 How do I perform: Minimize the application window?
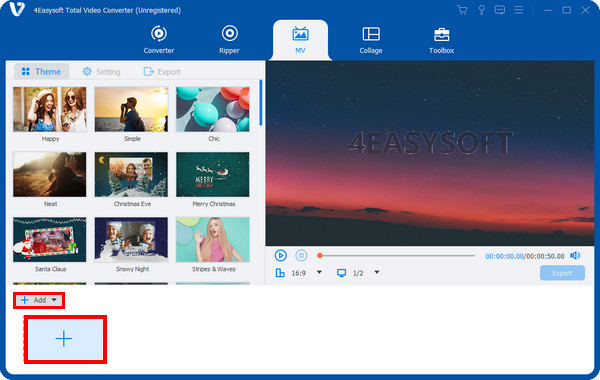pyautogui.click(x=548, y=10)
